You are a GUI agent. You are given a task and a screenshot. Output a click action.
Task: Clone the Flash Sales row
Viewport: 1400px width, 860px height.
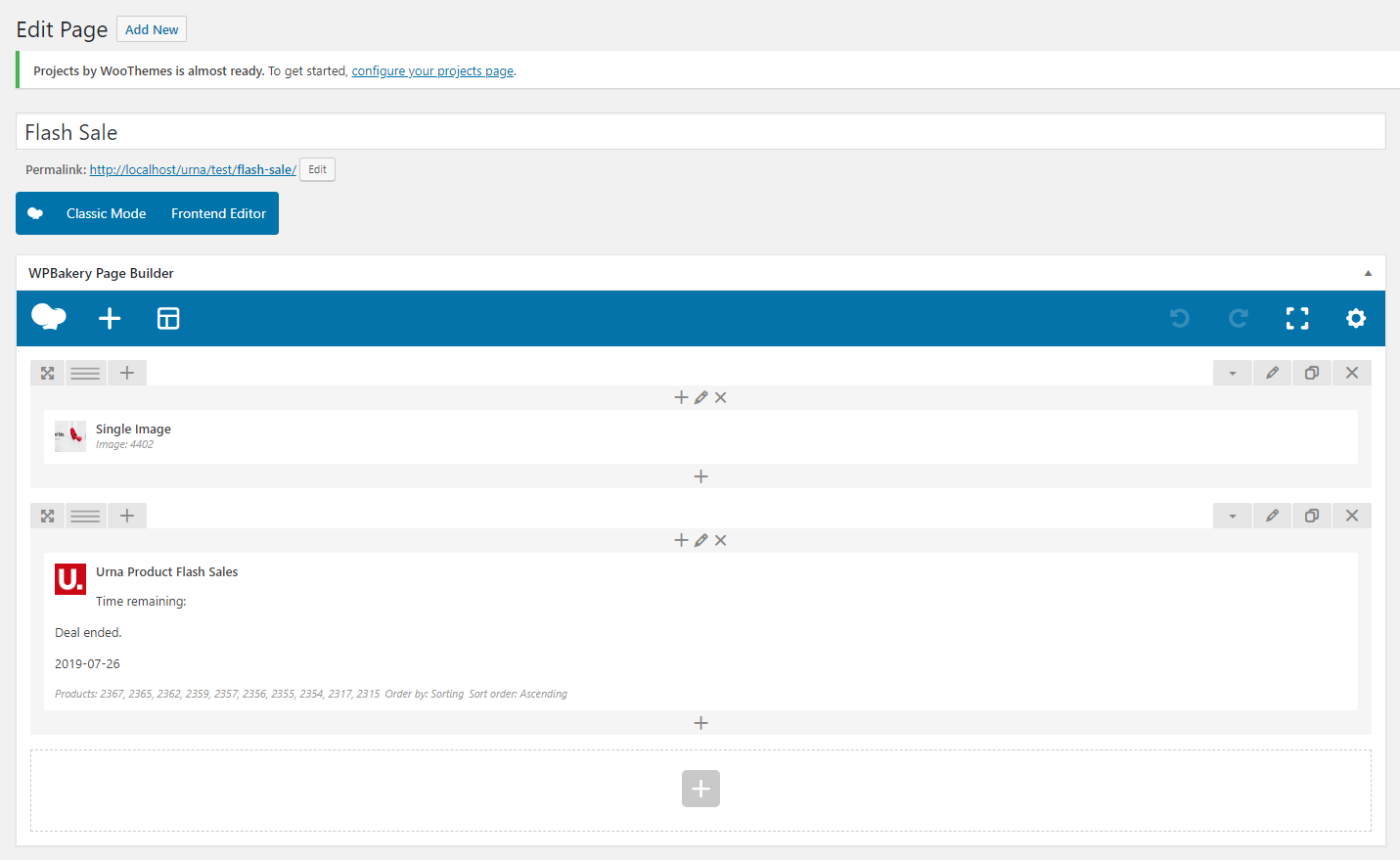1312,516
